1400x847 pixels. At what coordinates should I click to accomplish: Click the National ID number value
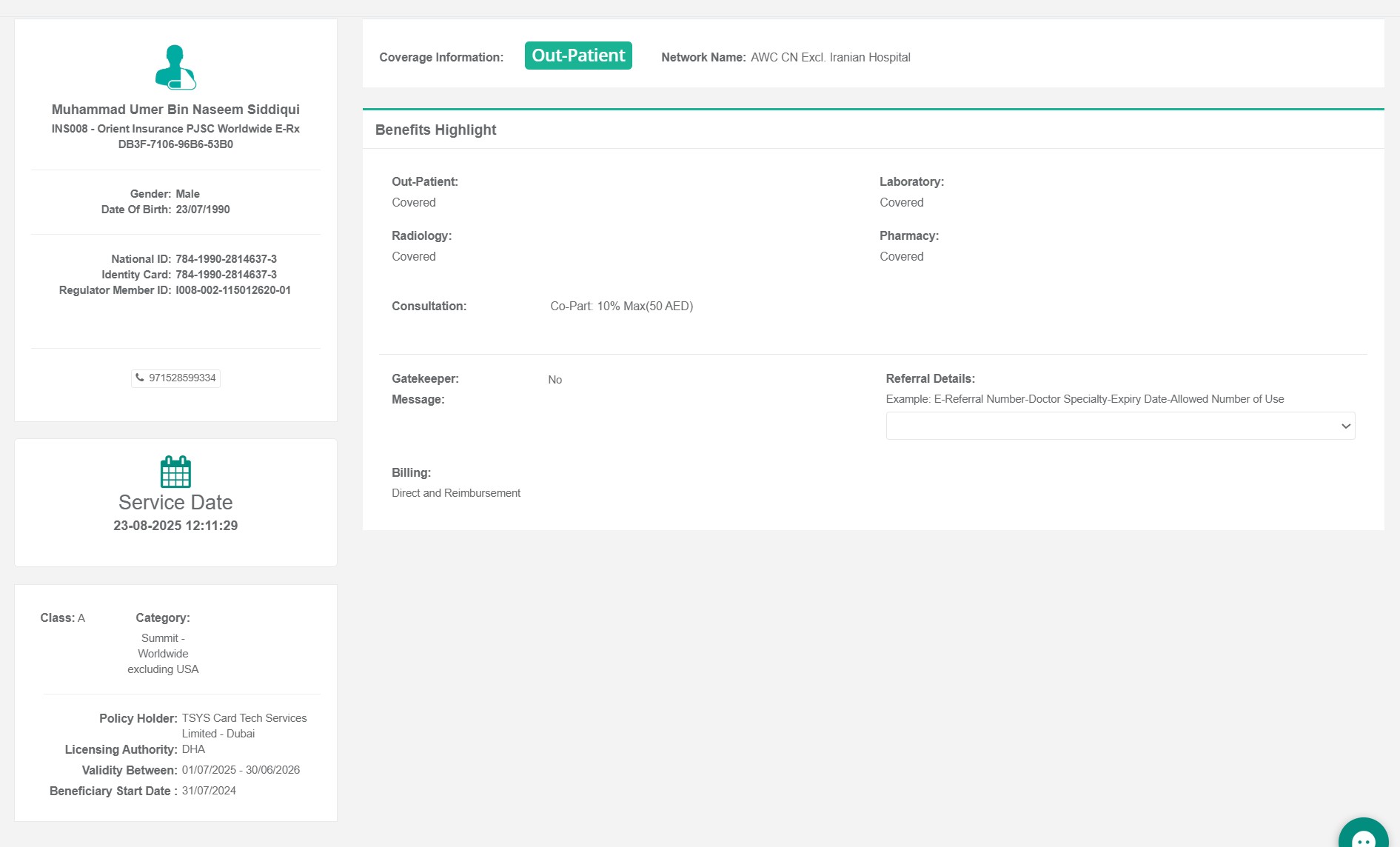pos(226,259)
